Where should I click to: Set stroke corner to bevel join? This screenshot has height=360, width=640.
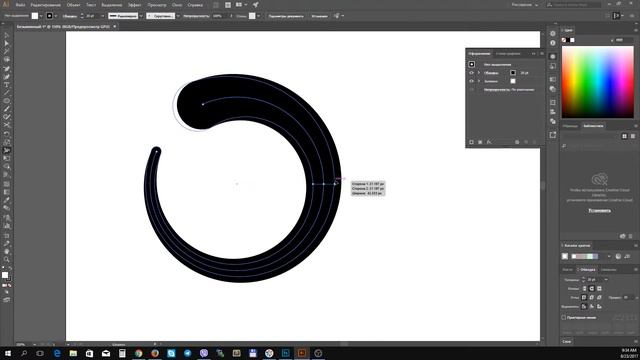coord(599,298)
